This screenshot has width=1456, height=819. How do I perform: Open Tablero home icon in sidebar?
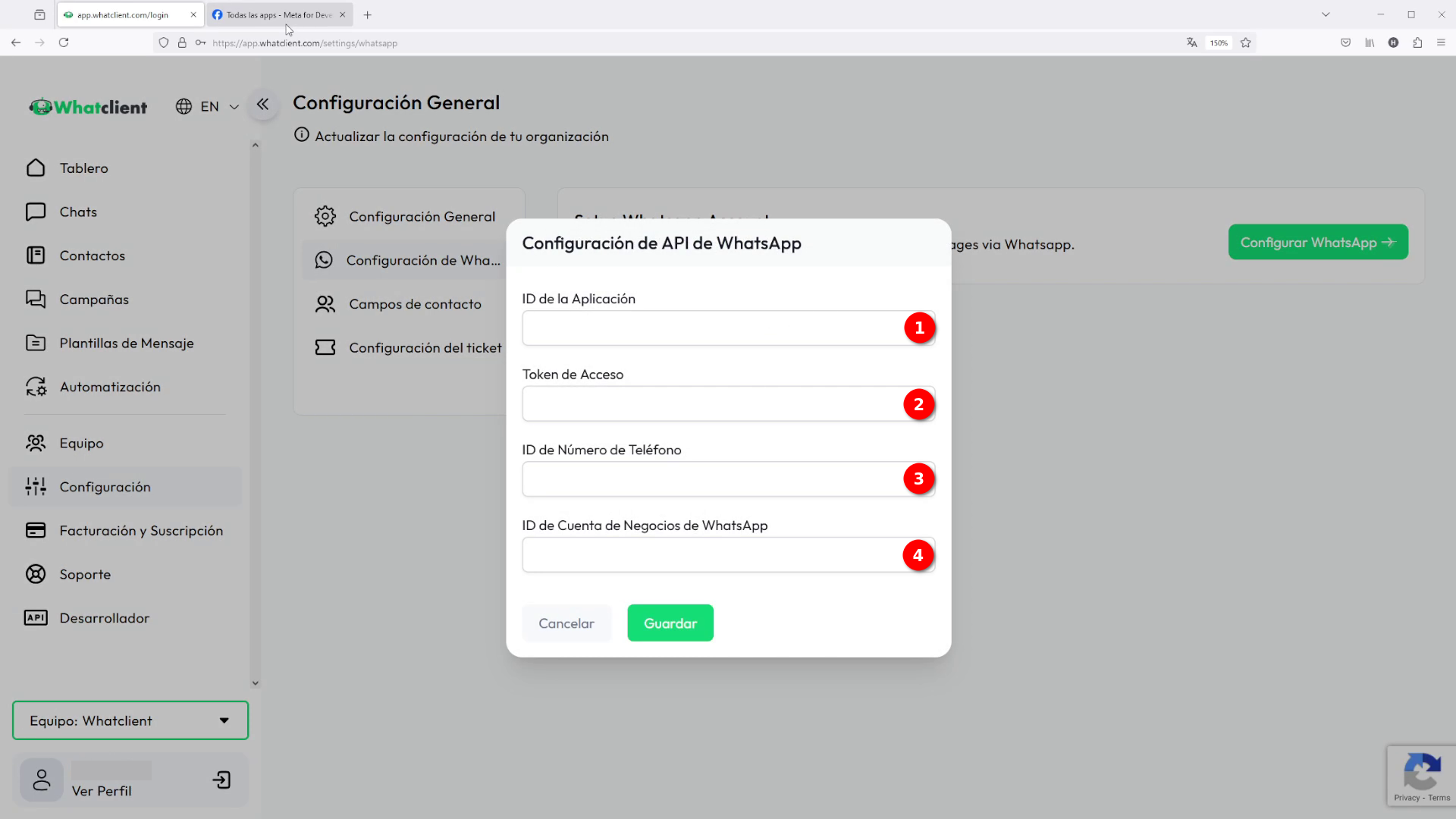tap(36, 168)
